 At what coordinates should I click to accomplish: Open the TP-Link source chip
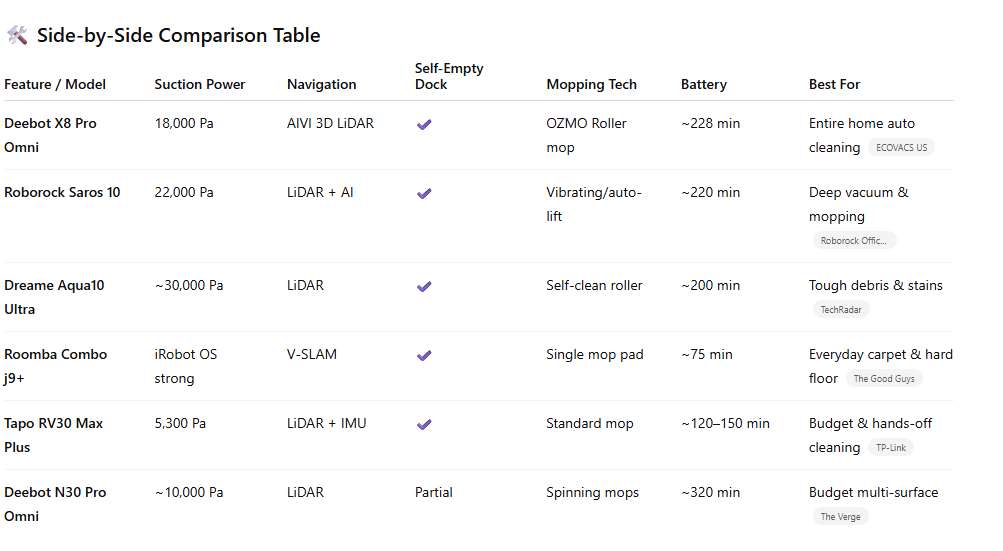pyautogui.click(x=891, y=448)
